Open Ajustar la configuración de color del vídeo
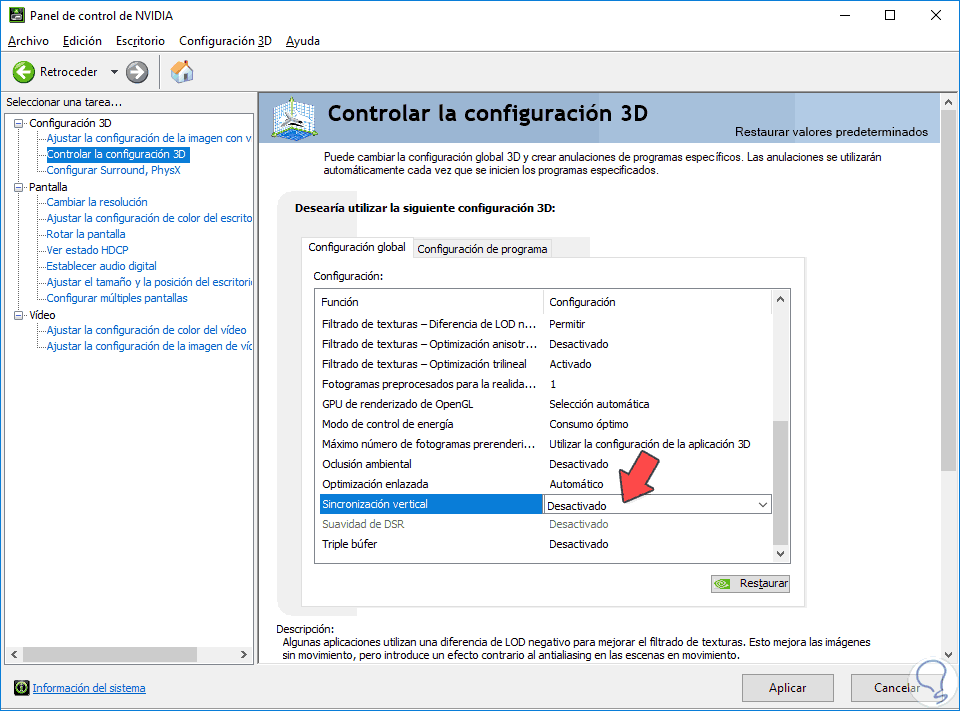The height and width of the screenshot is (711, 960). [x=146, y=330]
